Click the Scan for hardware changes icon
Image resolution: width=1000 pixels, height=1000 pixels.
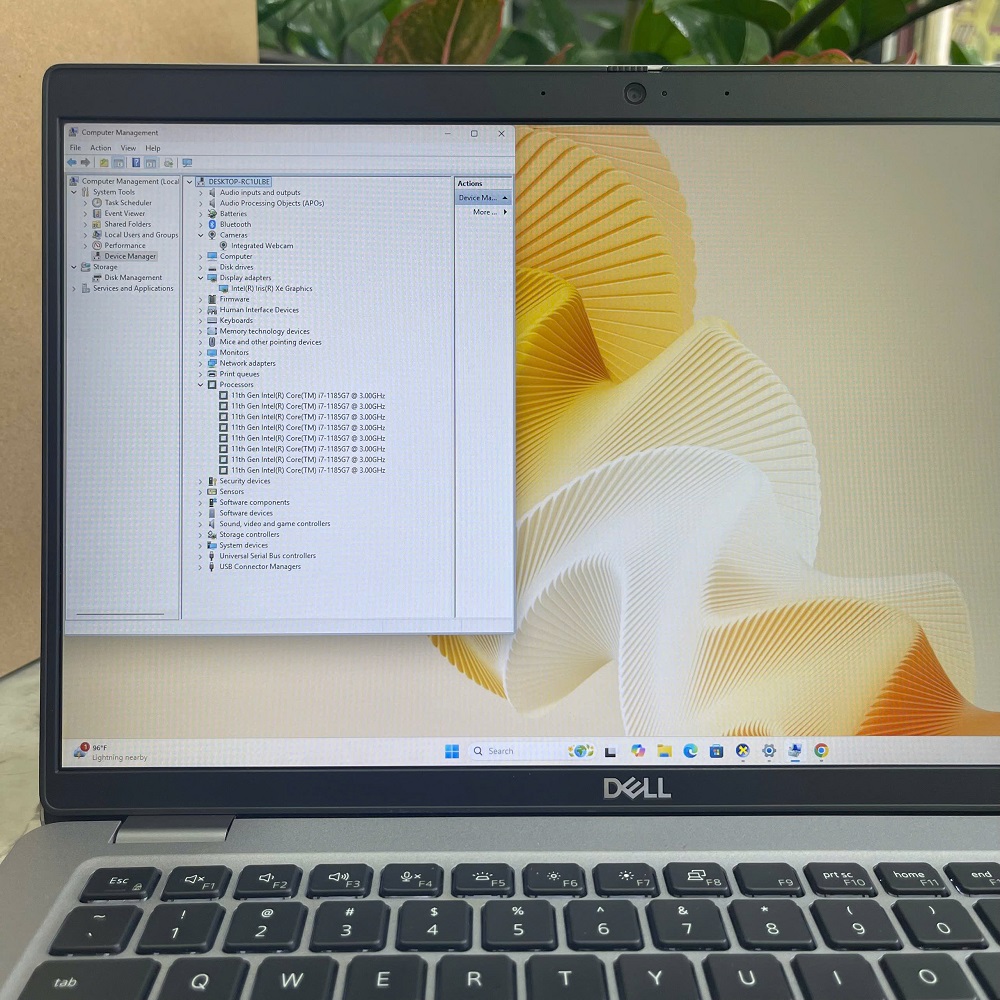(186, 163)
